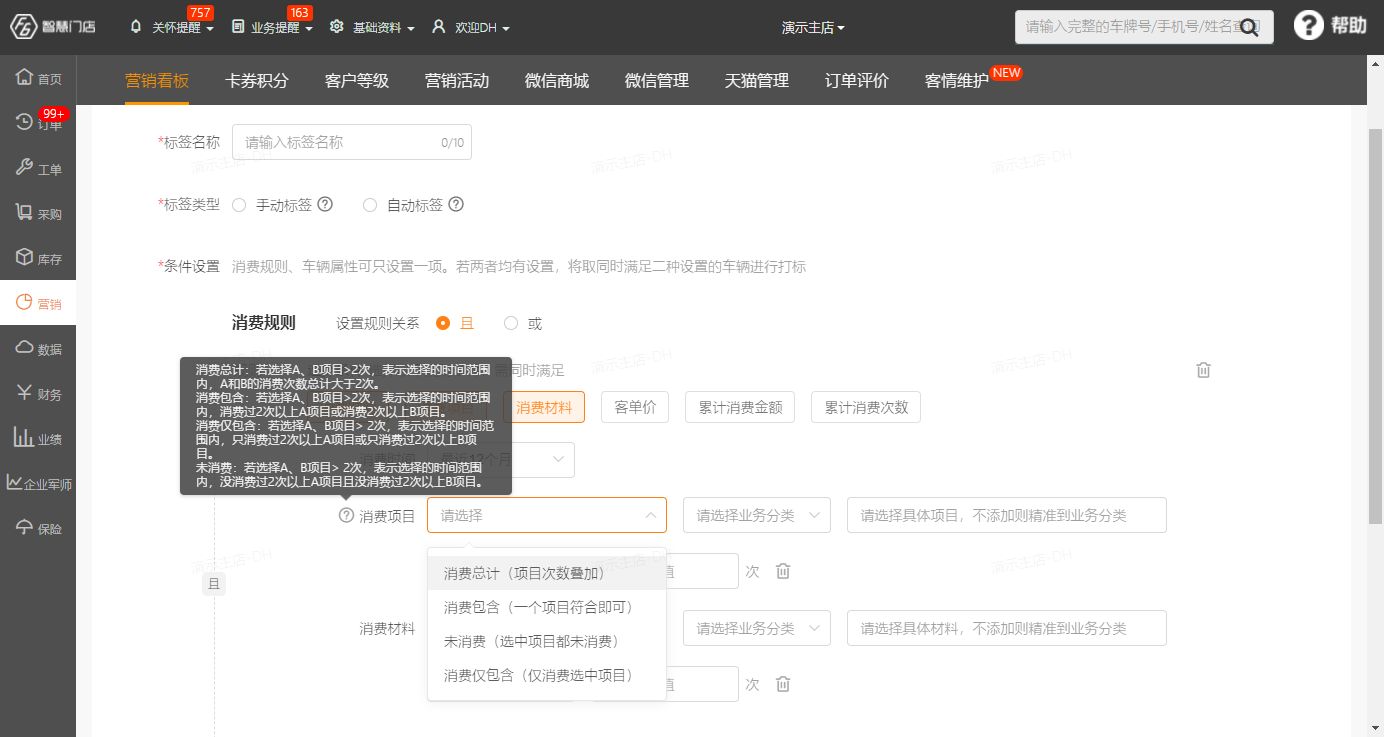1384x737 pixels.
Task: Open 帮助 question mark icon
Action: [x=1309, y=26]
